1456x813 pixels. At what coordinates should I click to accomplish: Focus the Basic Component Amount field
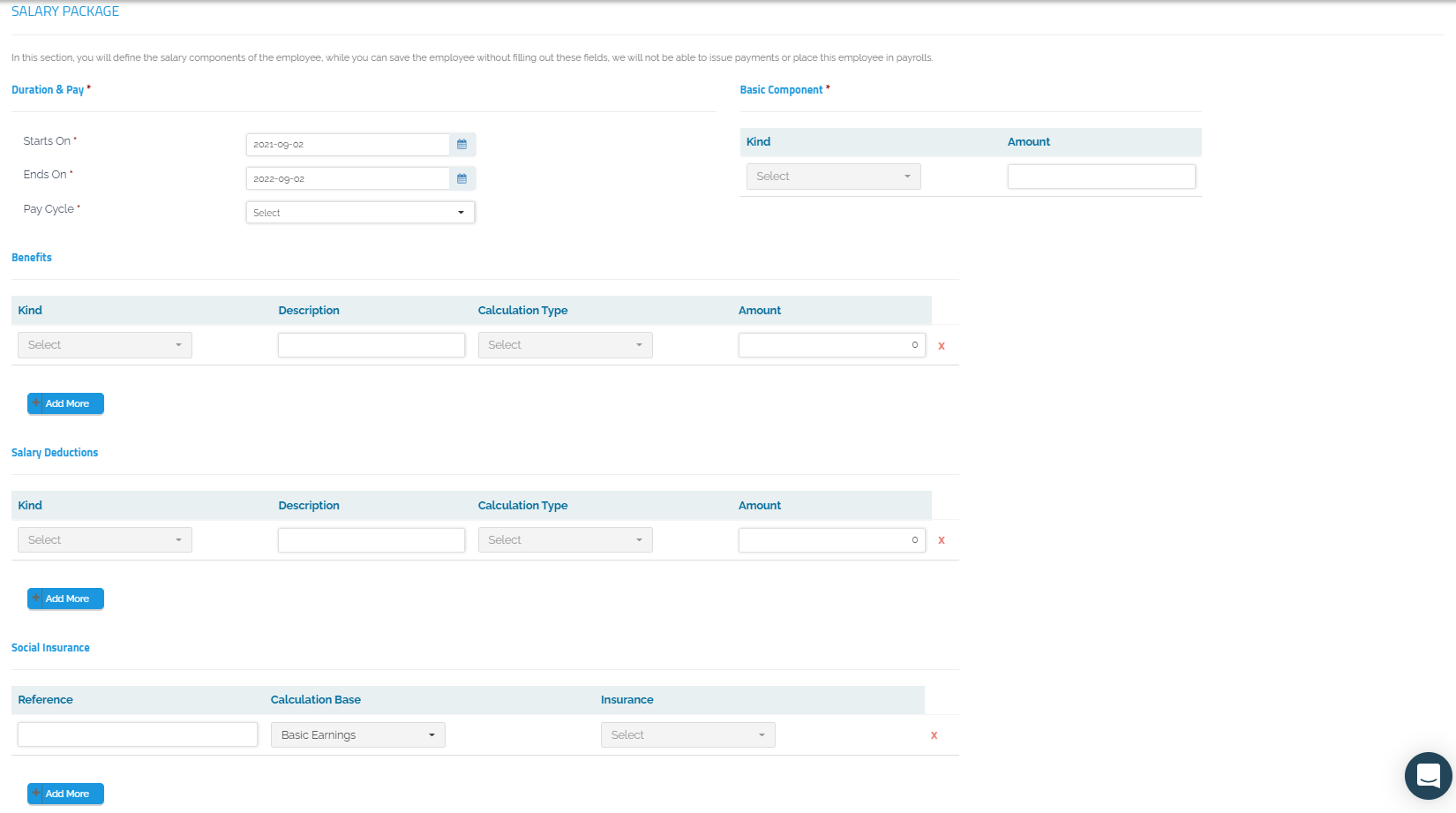tap(1101, 177)
